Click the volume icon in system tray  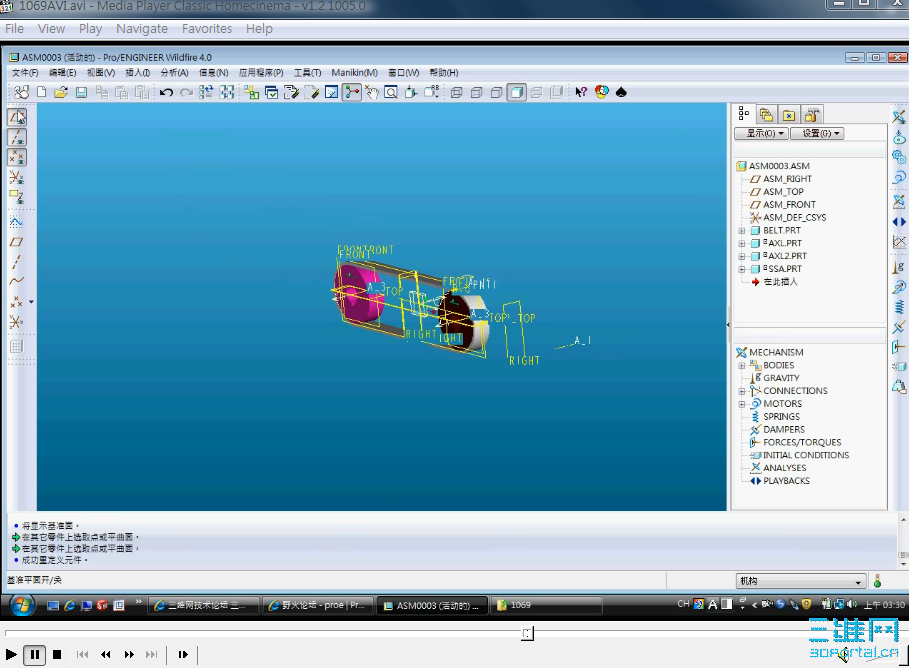coord(851,604)
